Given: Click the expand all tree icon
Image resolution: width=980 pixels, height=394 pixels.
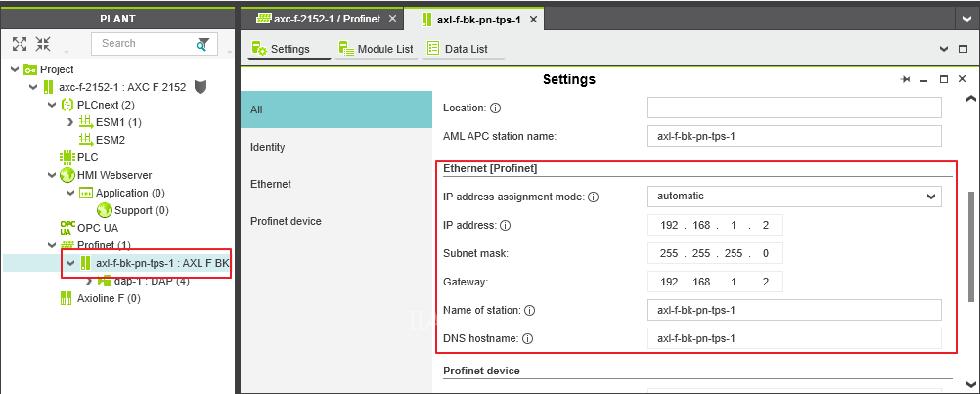Looking at the screenshot, I should 19,44.
